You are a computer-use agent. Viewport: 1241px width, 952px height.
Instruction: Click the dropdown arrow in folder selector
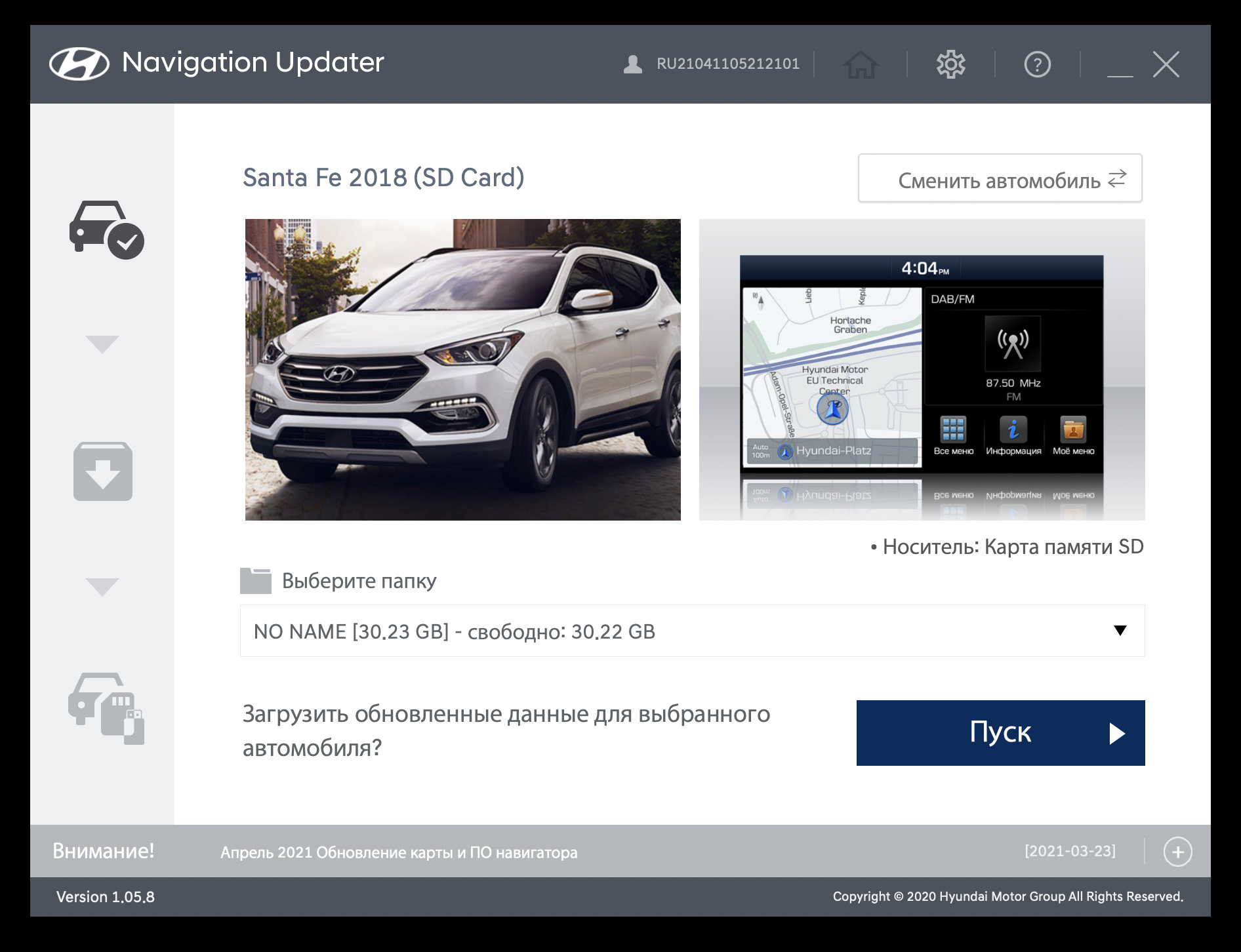pos(1120,631)
